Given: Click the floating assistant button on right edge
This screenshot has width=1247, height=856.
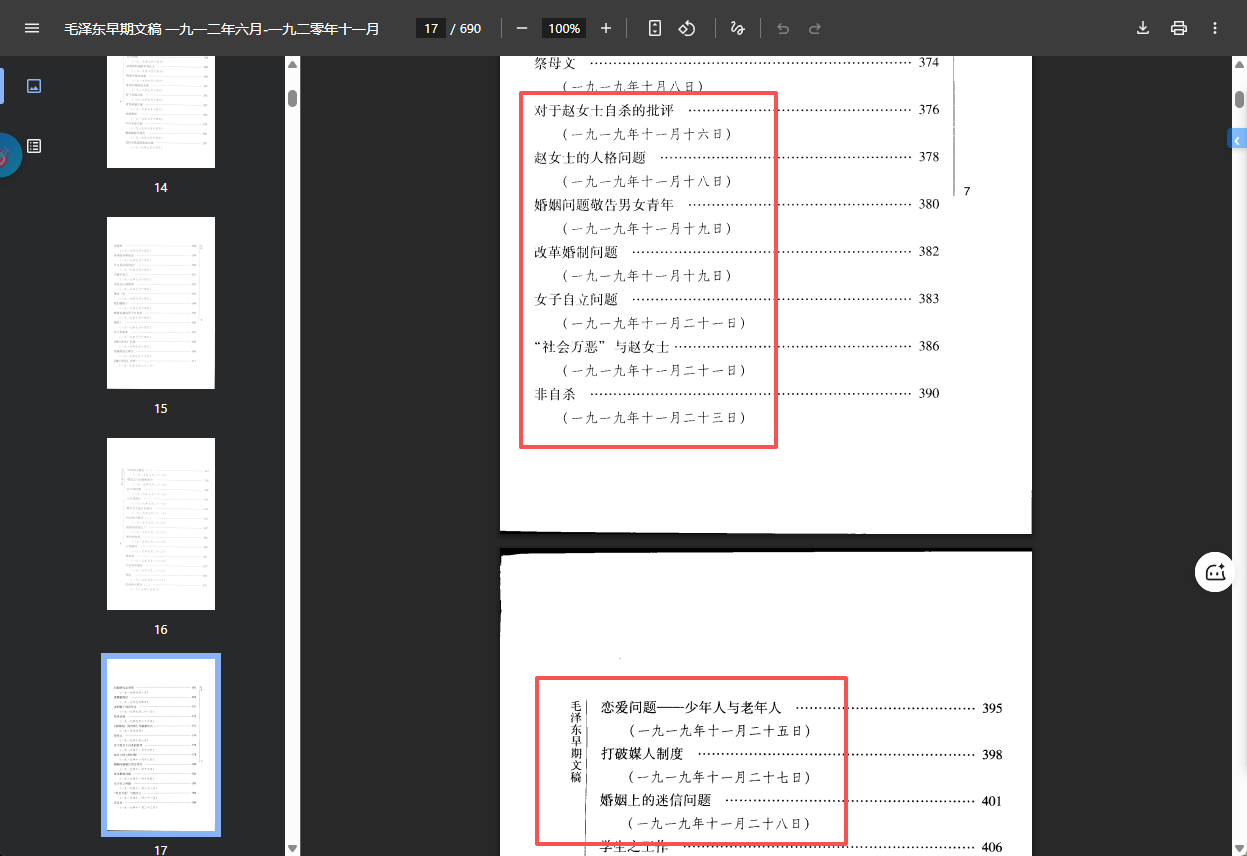Looking at the screenshot, I should tap(1215, 573).
